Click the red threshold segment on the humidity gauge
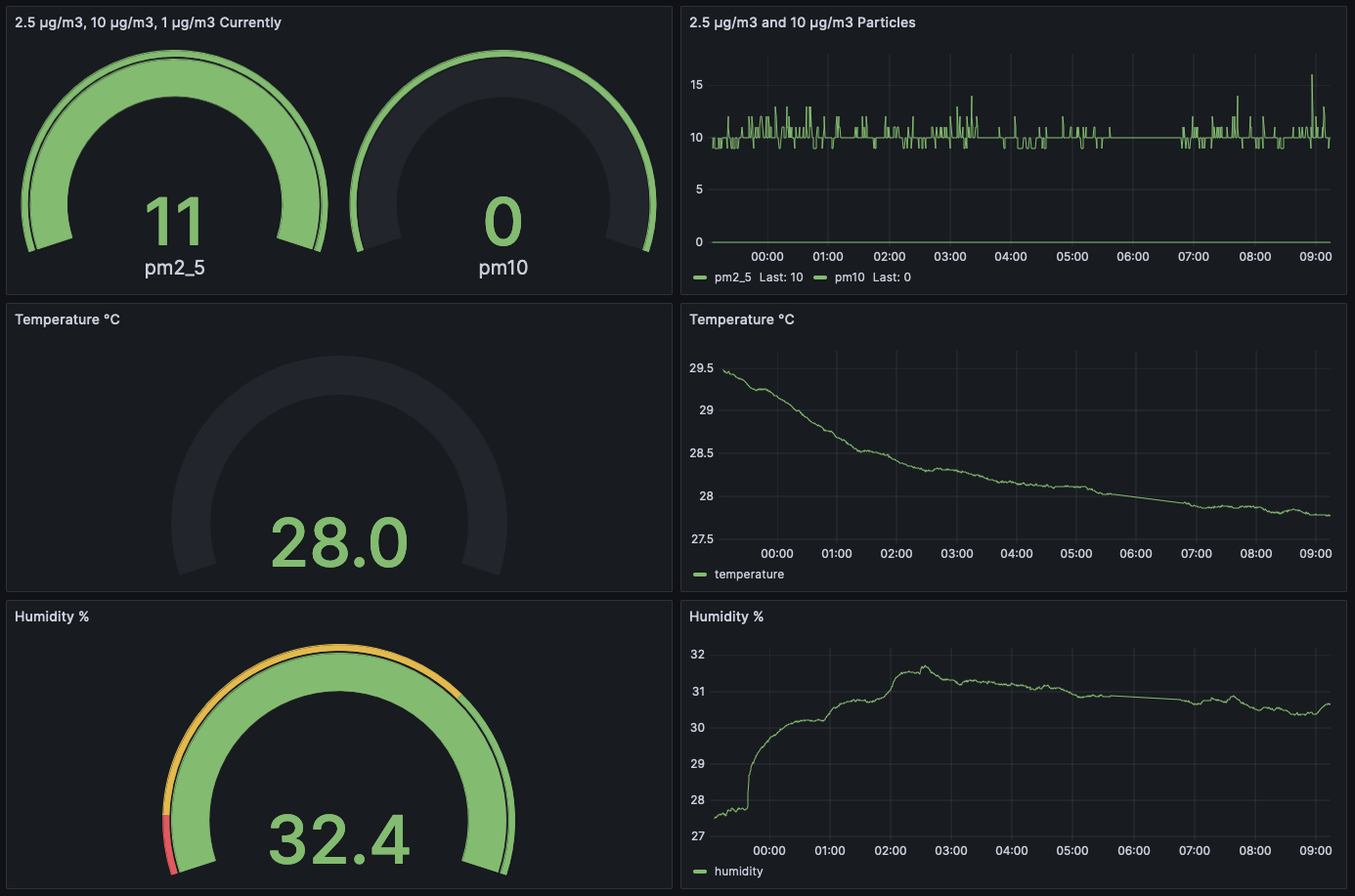Screen dimensions: 1355x896 click(168, 844)
